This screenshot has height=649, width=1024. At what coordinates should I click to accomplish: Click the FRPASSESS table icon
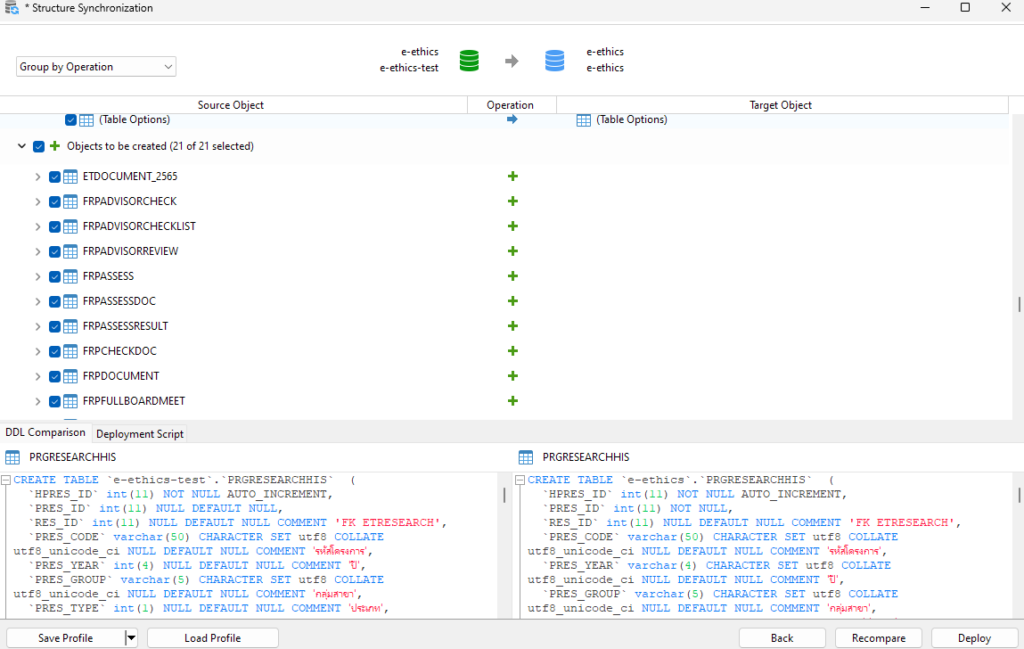tap(71, 276)
